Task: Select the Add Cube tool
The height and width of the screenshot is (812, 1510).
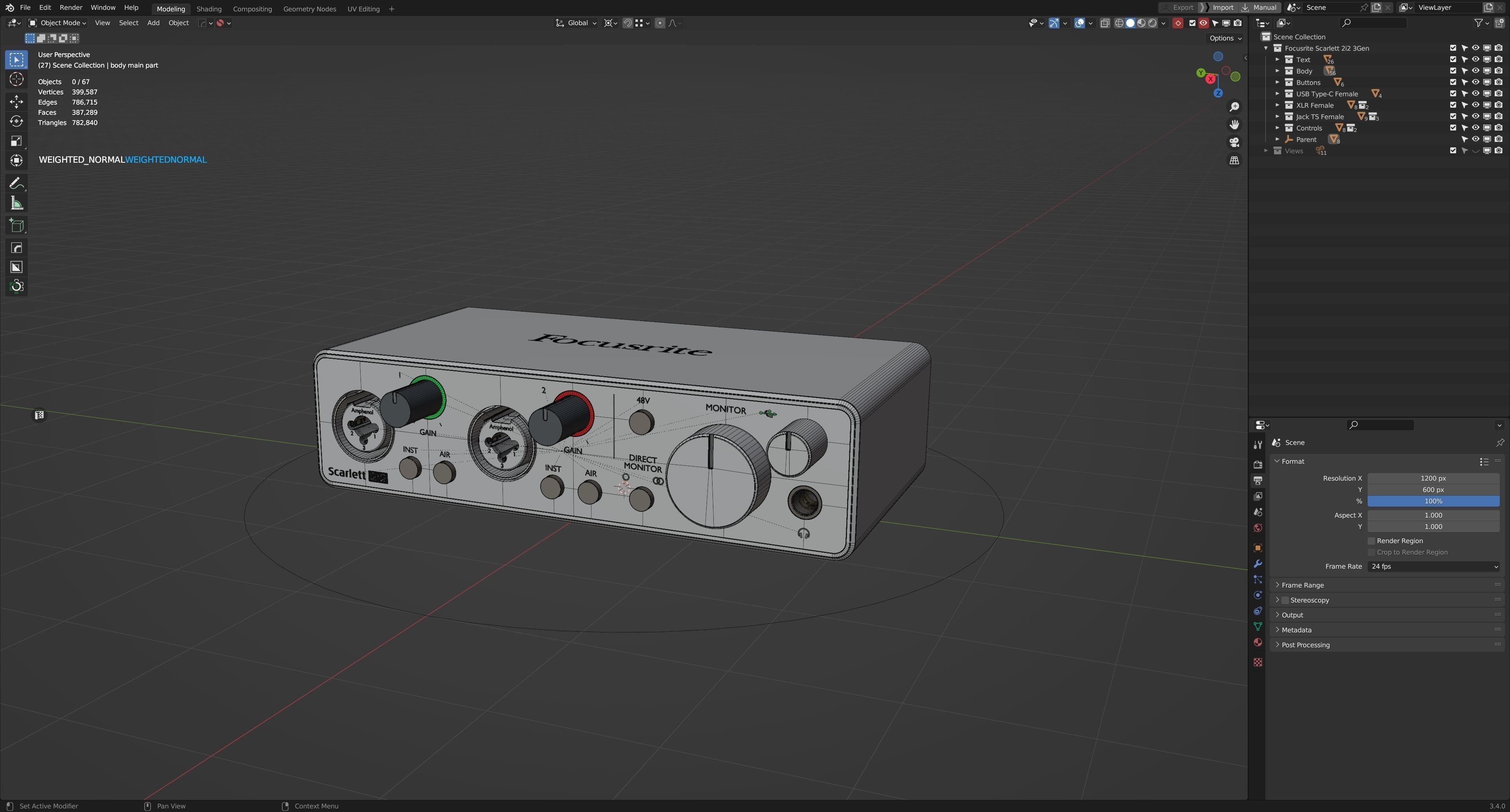Action: point(17,226)
